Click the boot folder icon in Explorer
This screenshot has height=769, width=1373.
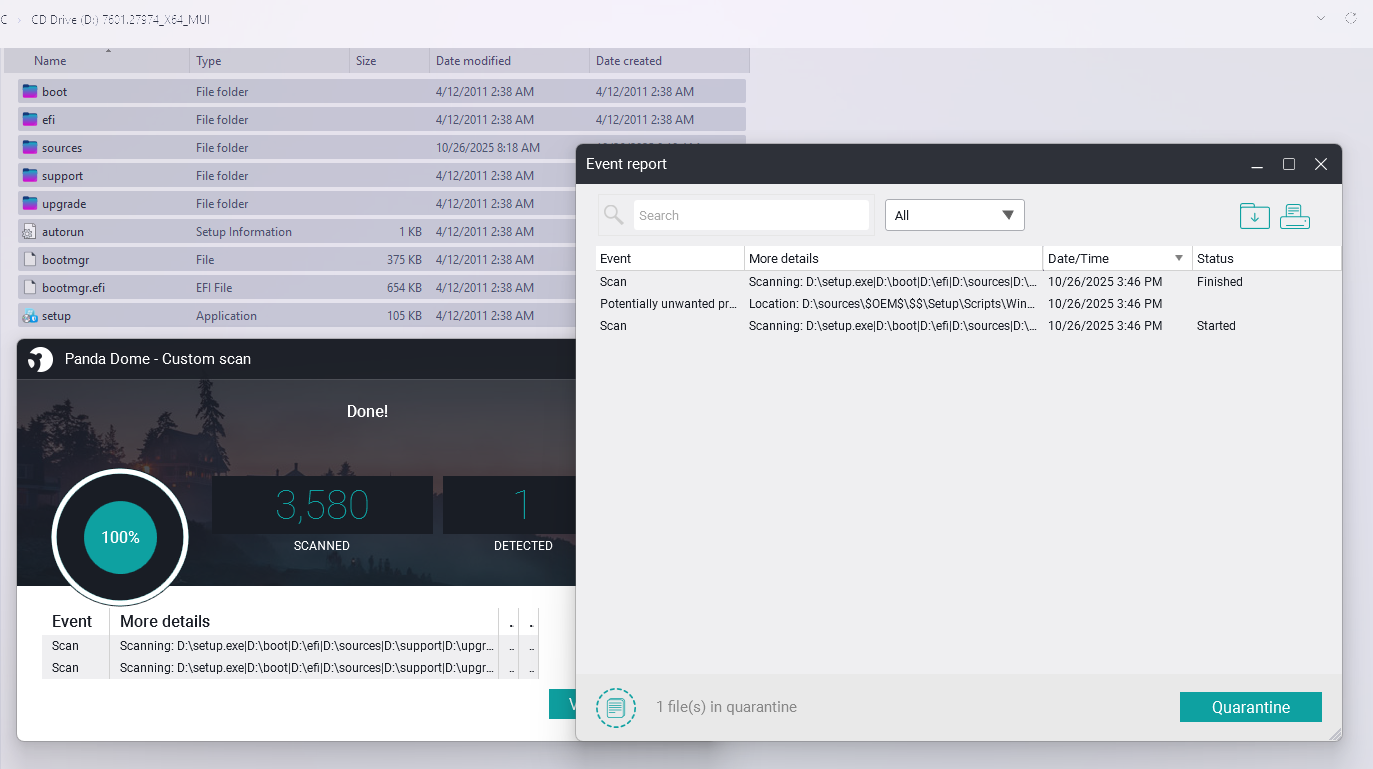tap(29, 91)
